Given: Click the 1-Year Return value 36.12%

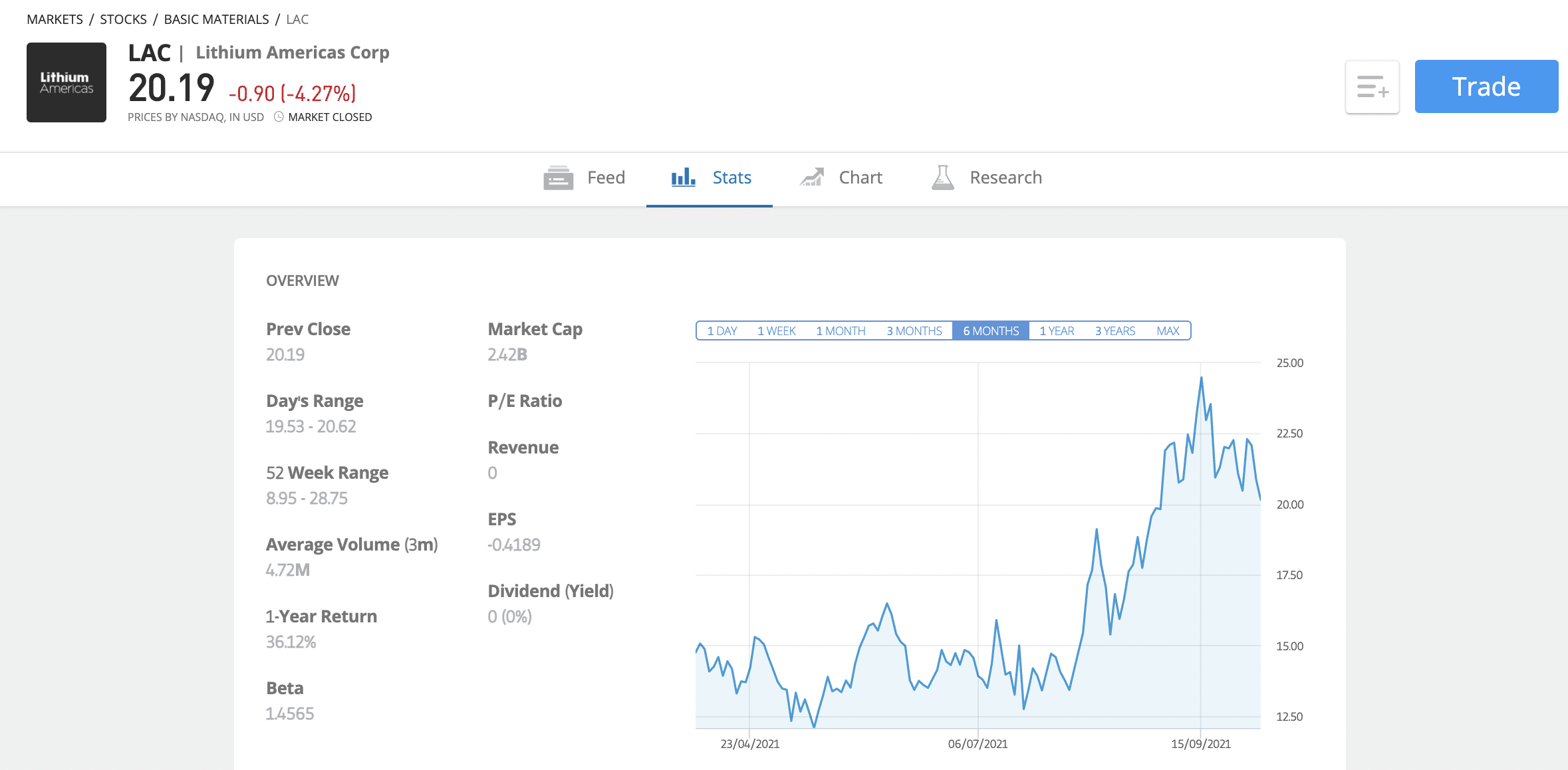Looking at the screenshot, I should tap(291, 642).
